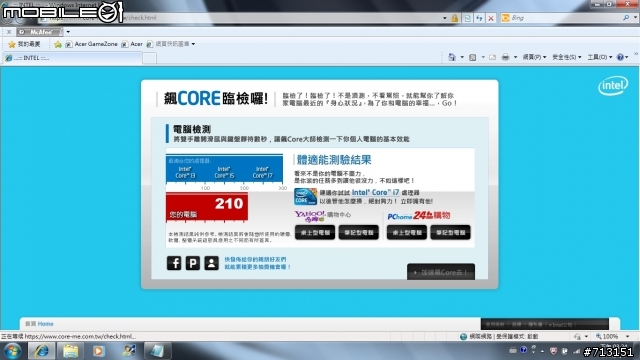Click the red 210 score bar
Viewport: 640px width, 360px height.
point(207,207)
